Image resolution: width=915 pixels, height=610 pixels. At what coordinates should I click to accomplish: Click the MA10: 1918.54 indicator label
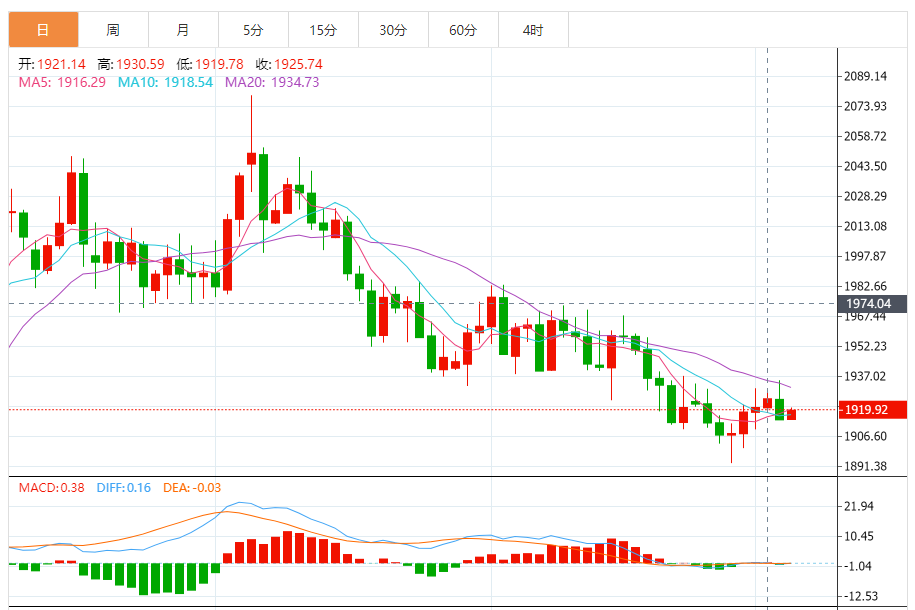click(x=165, y=82)
